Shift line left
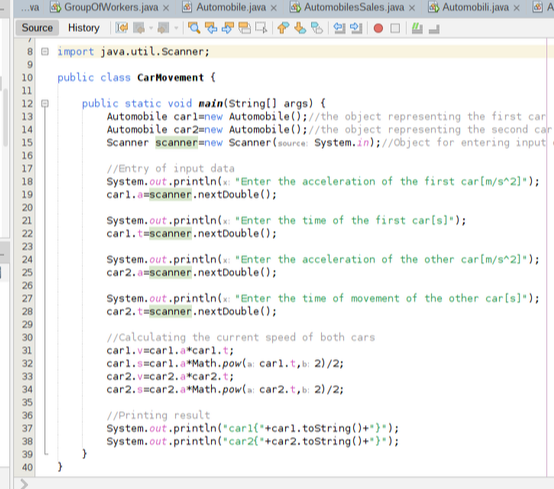Screen dimensions: 554x489 (339, 28)
